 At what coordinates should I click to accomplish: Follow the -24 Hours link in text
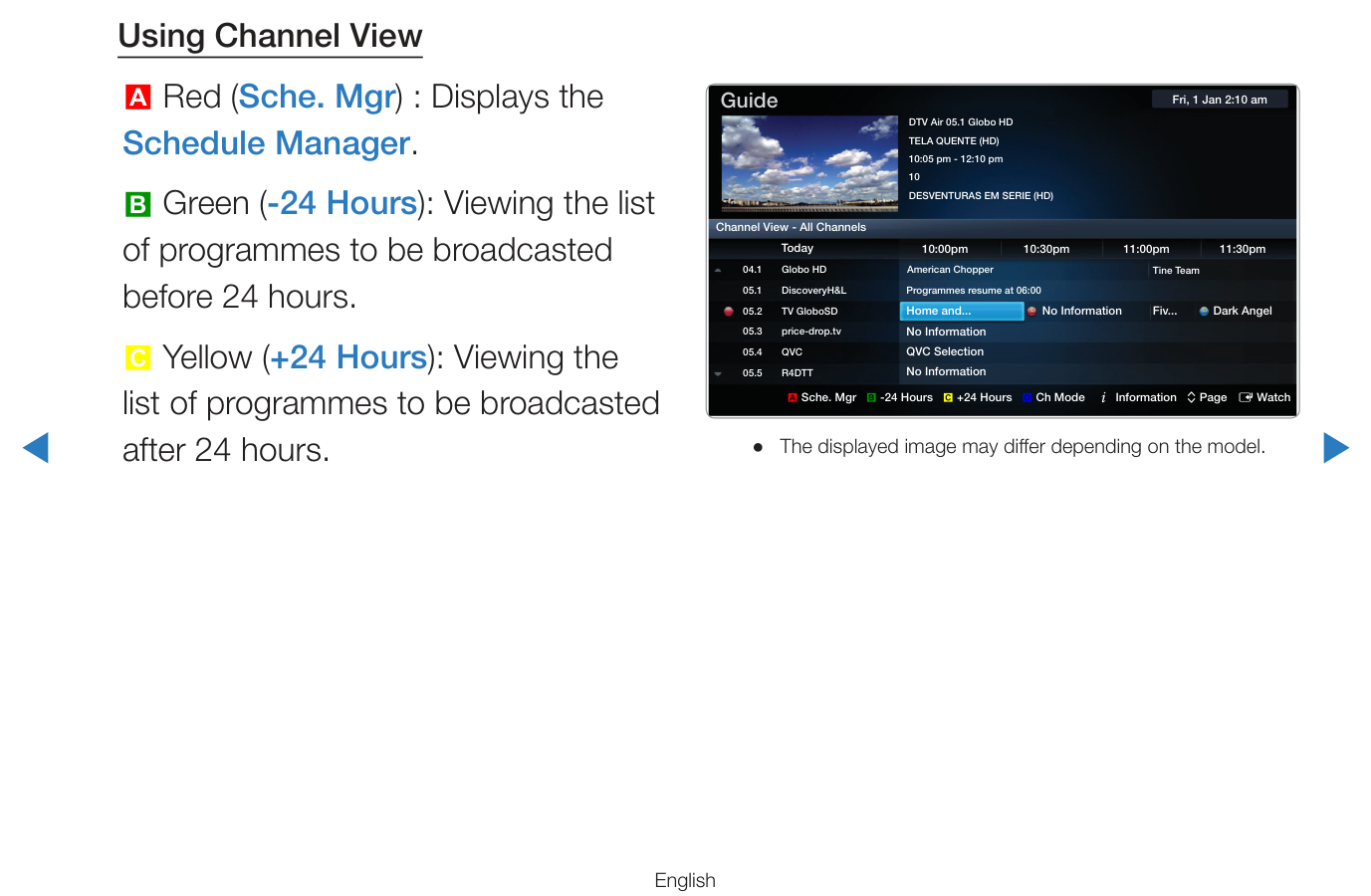(x=342, y=203)
